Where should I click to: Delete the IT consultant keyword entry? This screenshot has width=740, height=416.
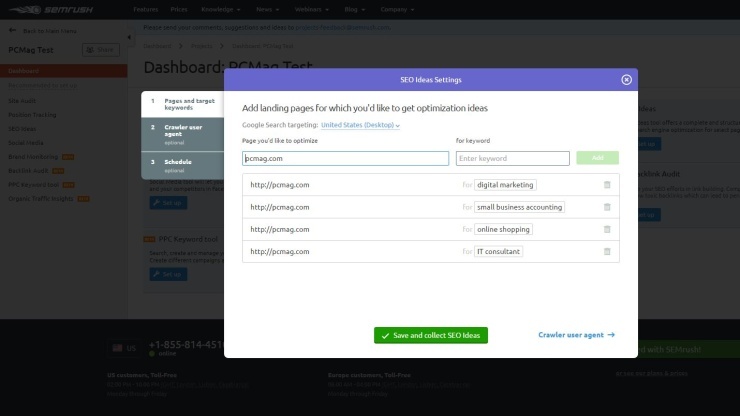pyautogui.click(x=607, y=251)
